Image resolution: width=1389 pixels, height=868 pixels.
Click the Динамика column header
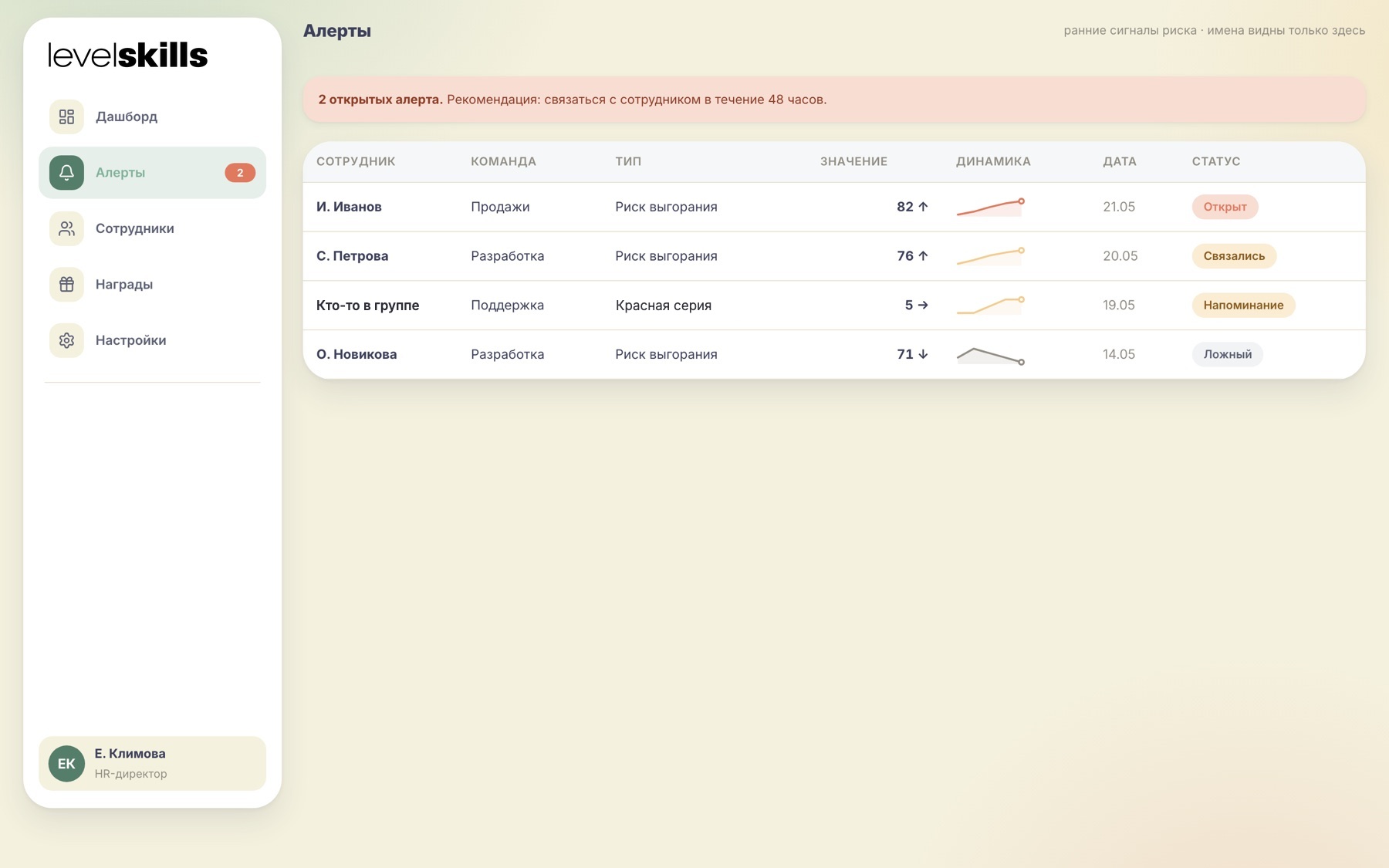tap(993, 161)
